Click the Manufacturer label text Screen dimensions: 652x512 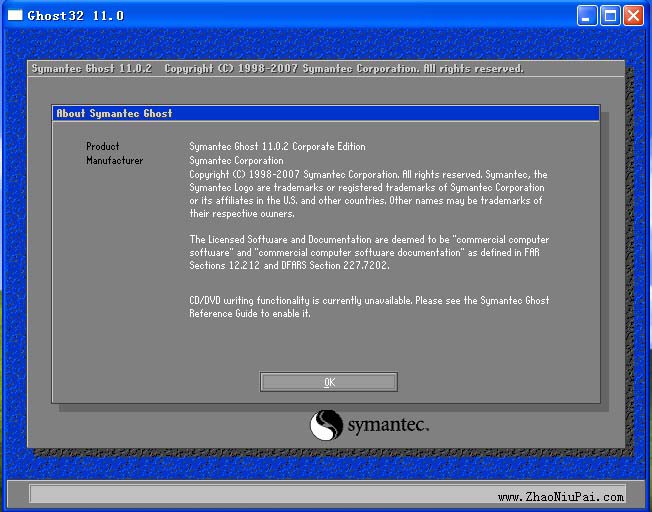(114, 161)
